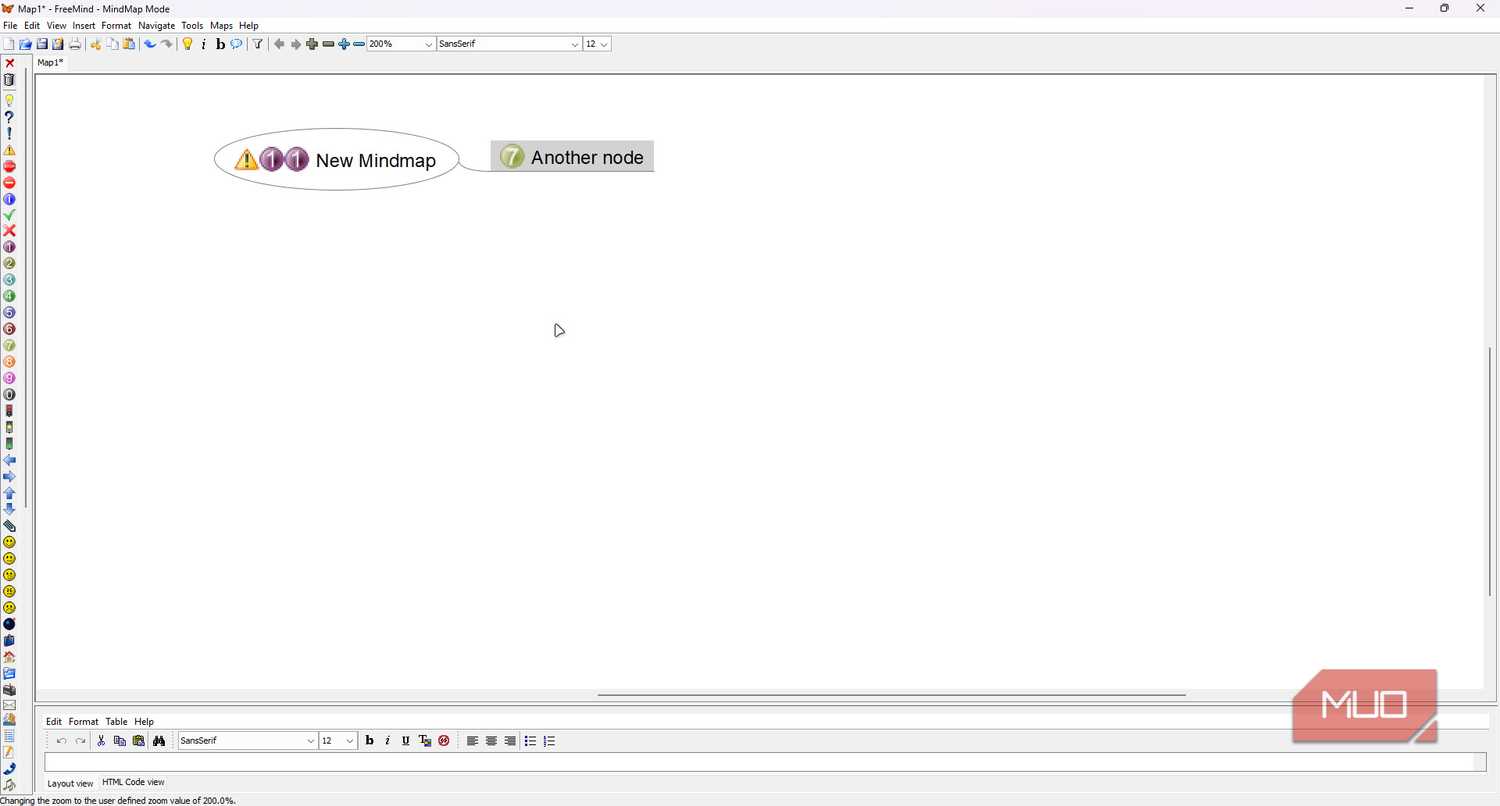Toggle bulleted list in note editor
This screenshot has height=806, width=1500.
[530, 741]
